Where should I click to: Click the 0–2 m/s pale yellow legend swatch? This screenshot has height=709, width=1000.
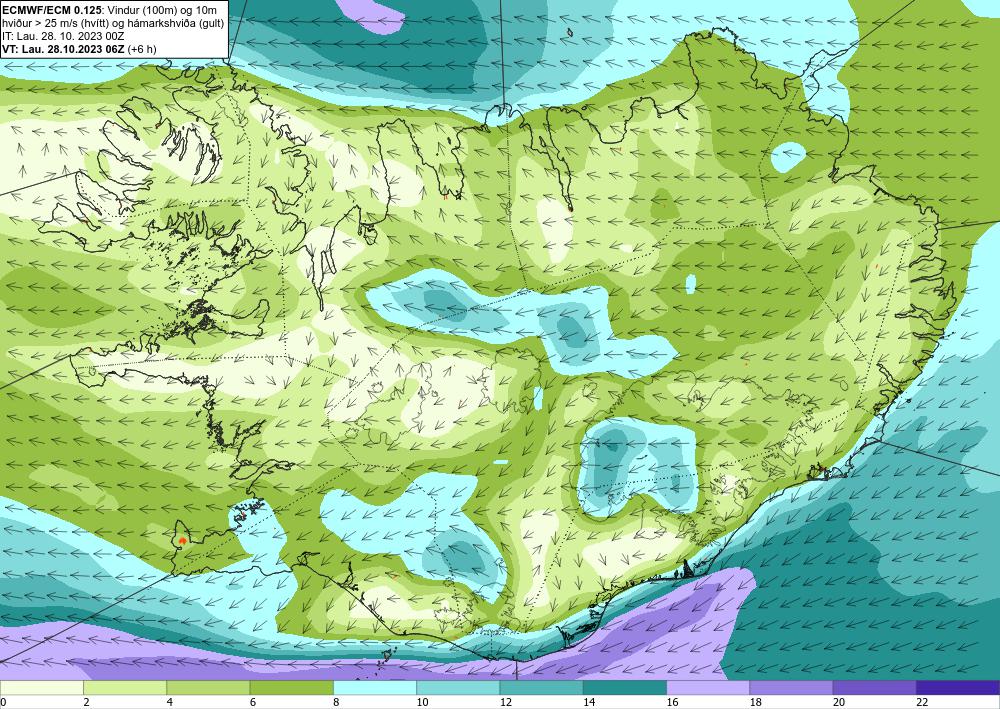click(41, 688)
